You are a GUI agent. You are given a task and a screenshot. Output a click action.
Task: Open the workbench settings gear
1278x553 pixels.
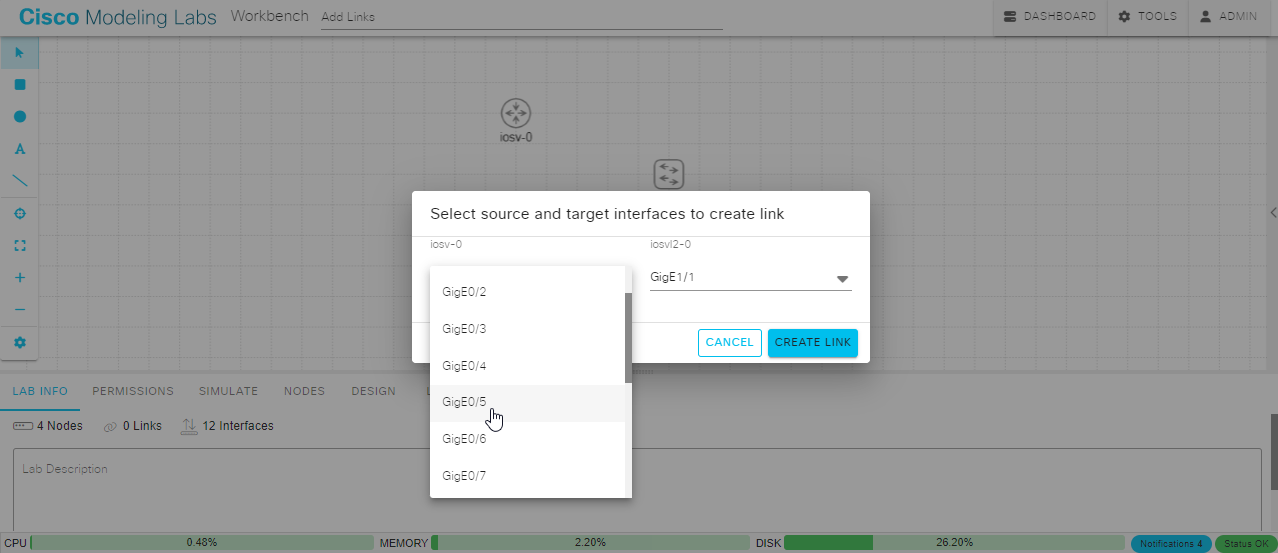click(19, 343)
